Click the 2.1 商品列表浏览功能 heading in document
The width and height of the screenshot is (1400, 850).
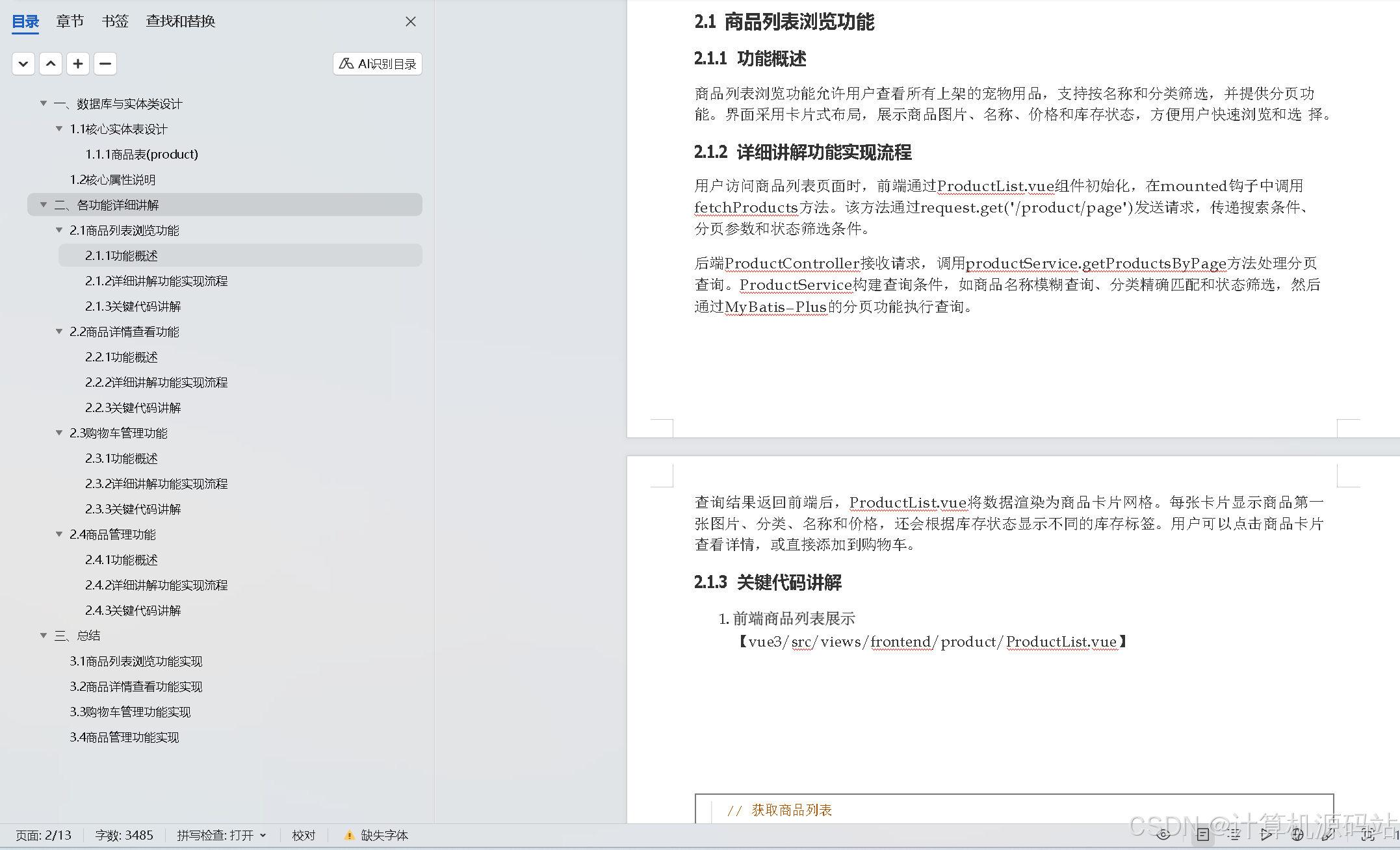click(784, 21)
